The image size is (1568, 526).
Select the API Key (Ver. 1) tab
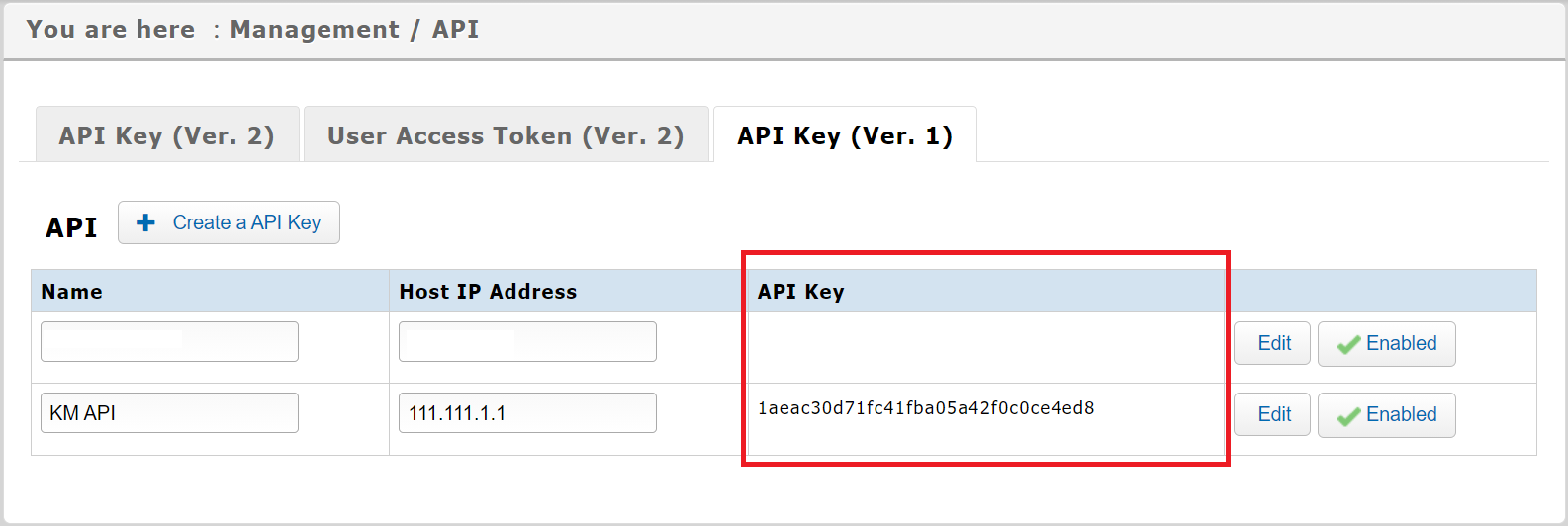tap(845, 135)
